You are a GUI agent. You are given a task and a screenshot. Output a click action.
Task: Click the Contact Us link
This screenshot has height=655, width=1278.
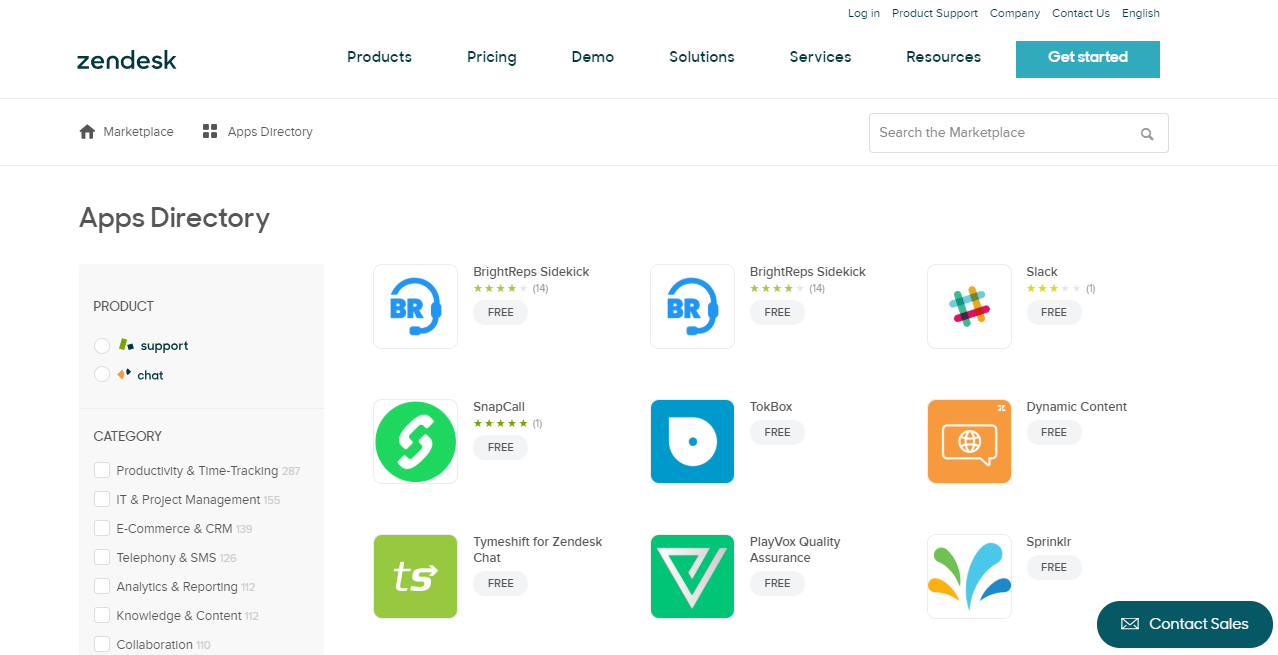point(1081,13)
